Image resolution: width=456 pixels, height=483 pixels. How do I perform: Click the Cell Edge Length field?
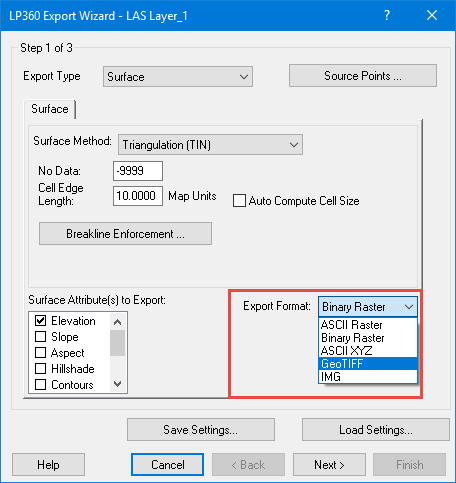(x=138, y=196)
